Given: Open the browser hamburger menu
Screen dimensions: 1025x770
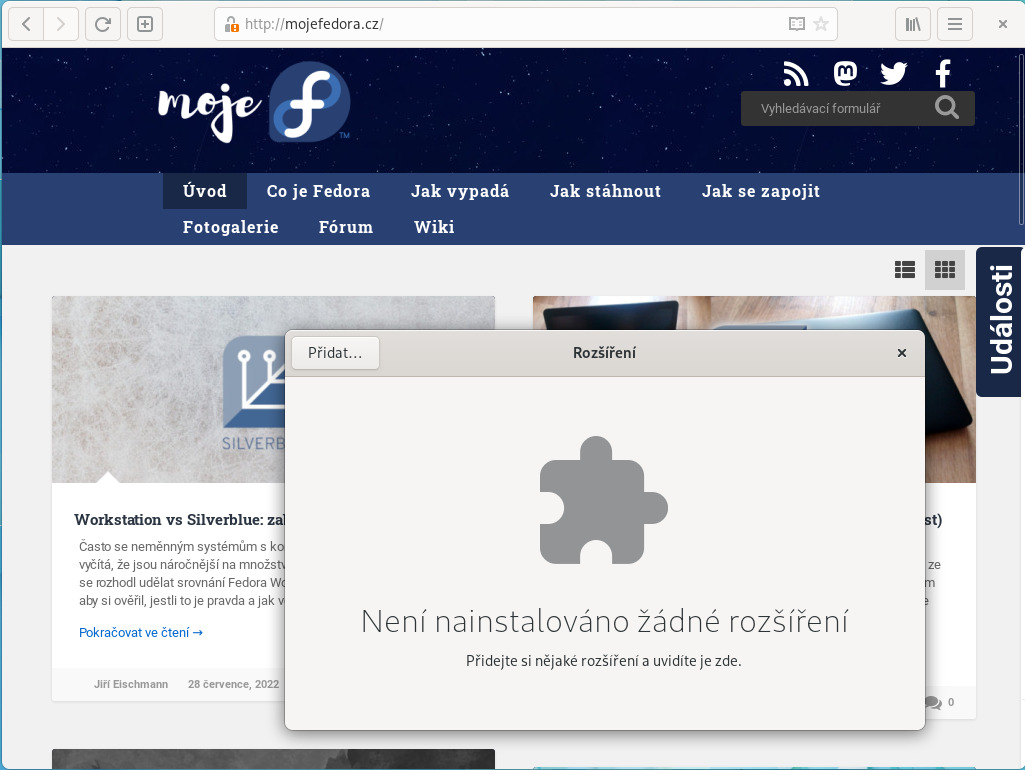Looking at the screenshot, I should (x=955, y=24).
